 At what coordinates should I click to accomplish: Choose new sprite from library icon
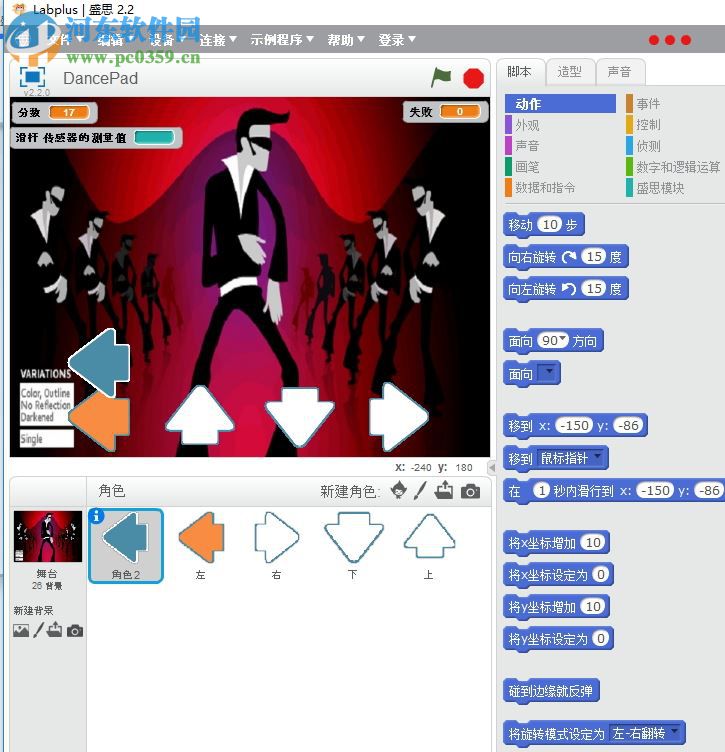point(398,491)
